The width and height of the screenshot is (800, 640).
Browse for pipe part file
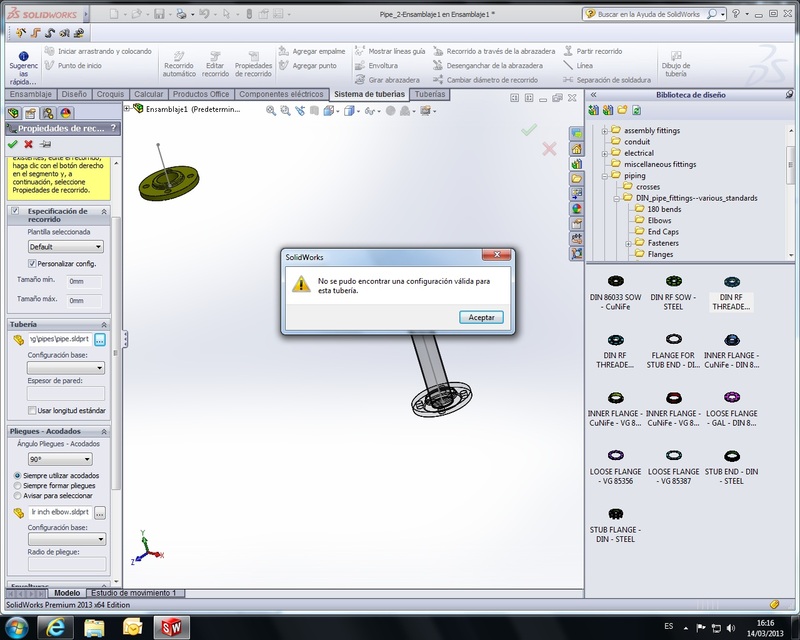point(100,339)
